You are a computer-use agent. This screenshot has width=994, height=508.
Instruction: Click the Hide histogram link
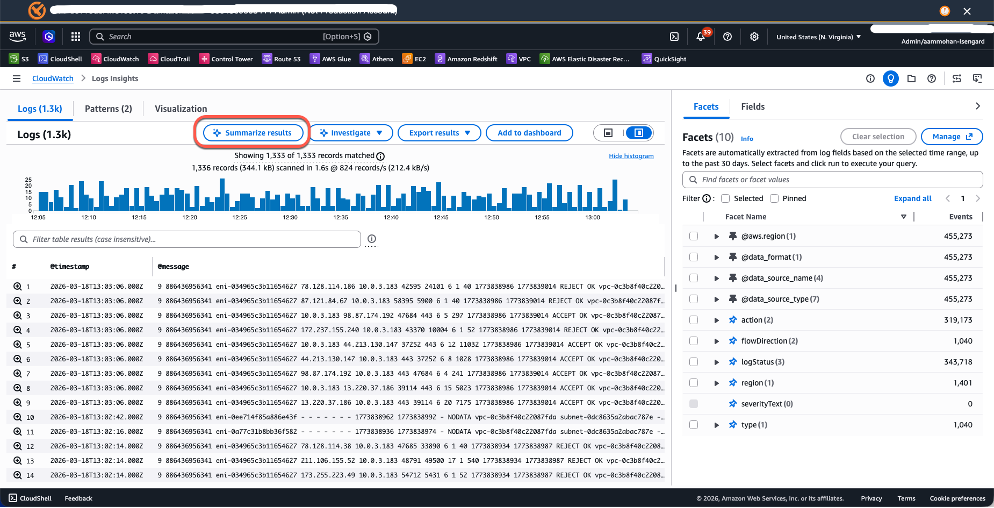[x=631, y=156]
